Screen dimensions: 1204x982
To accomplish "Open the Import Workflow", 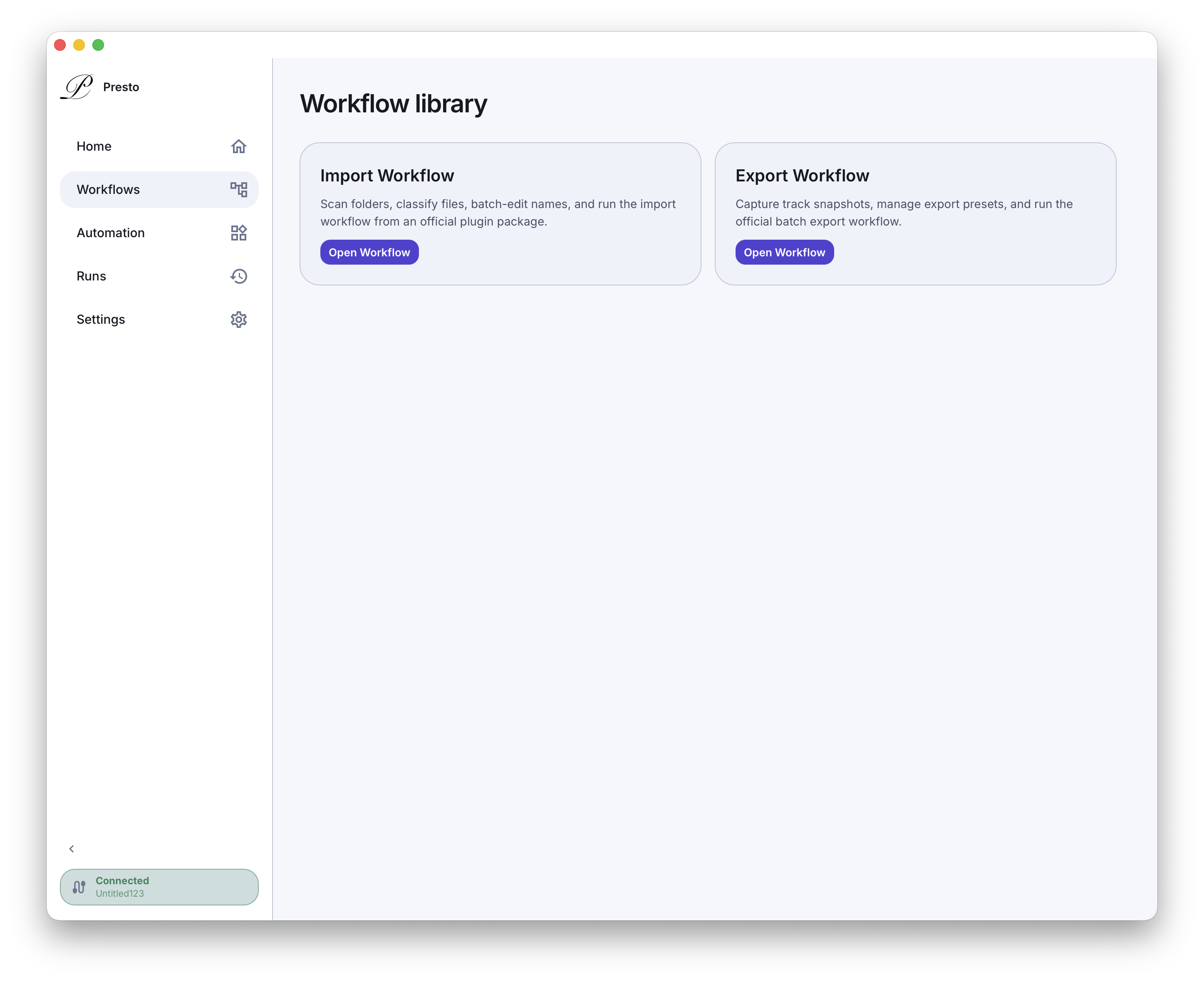I will coord(369,252).
